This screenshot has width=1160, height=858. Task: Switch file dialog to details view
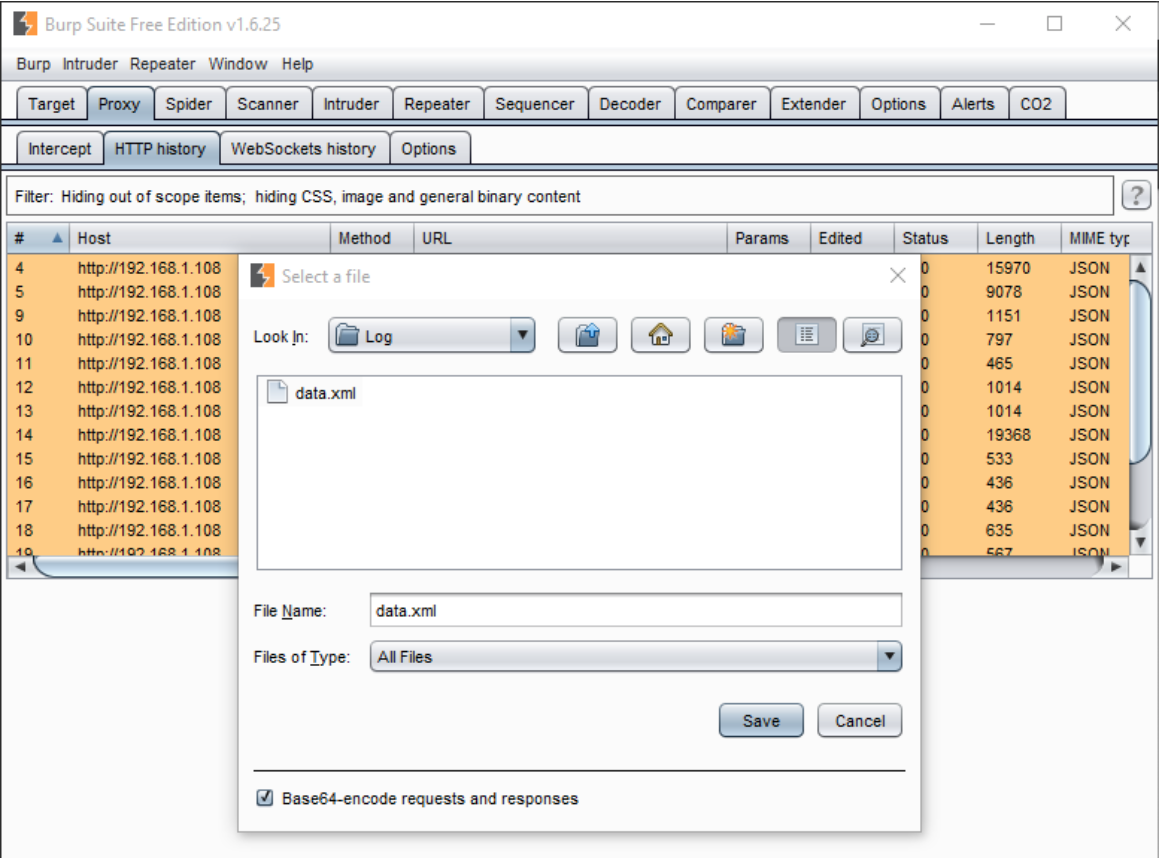(x=872, y=336)
